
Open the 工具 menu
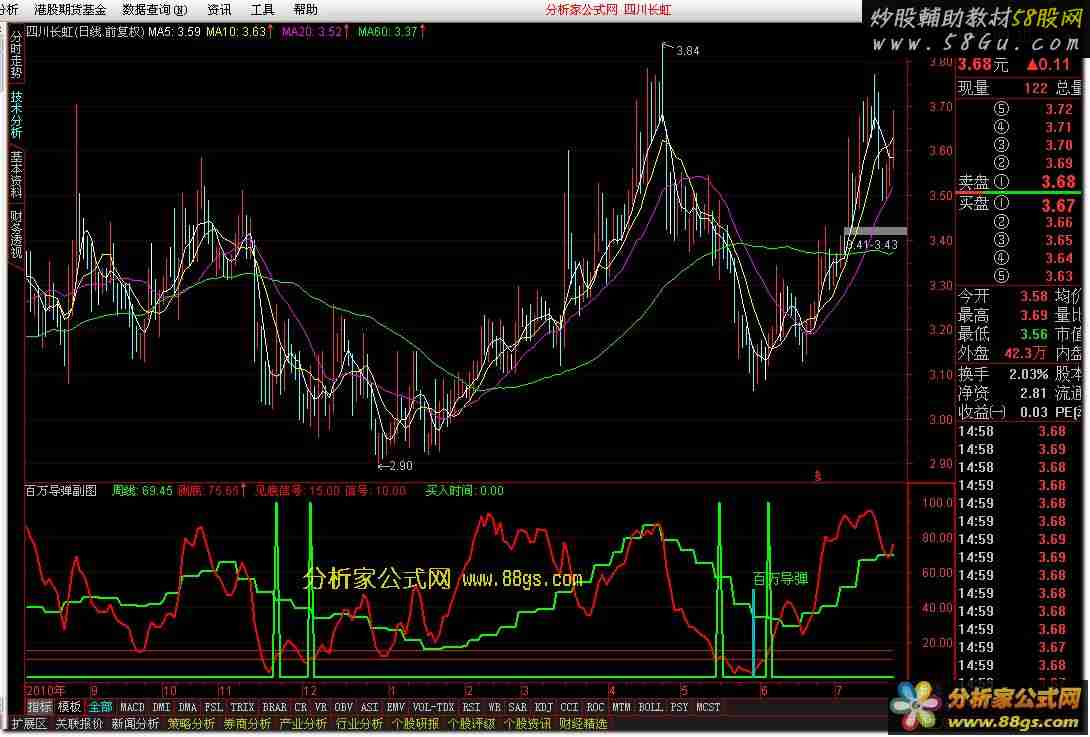pyautogui.click(x=263, y=10)
